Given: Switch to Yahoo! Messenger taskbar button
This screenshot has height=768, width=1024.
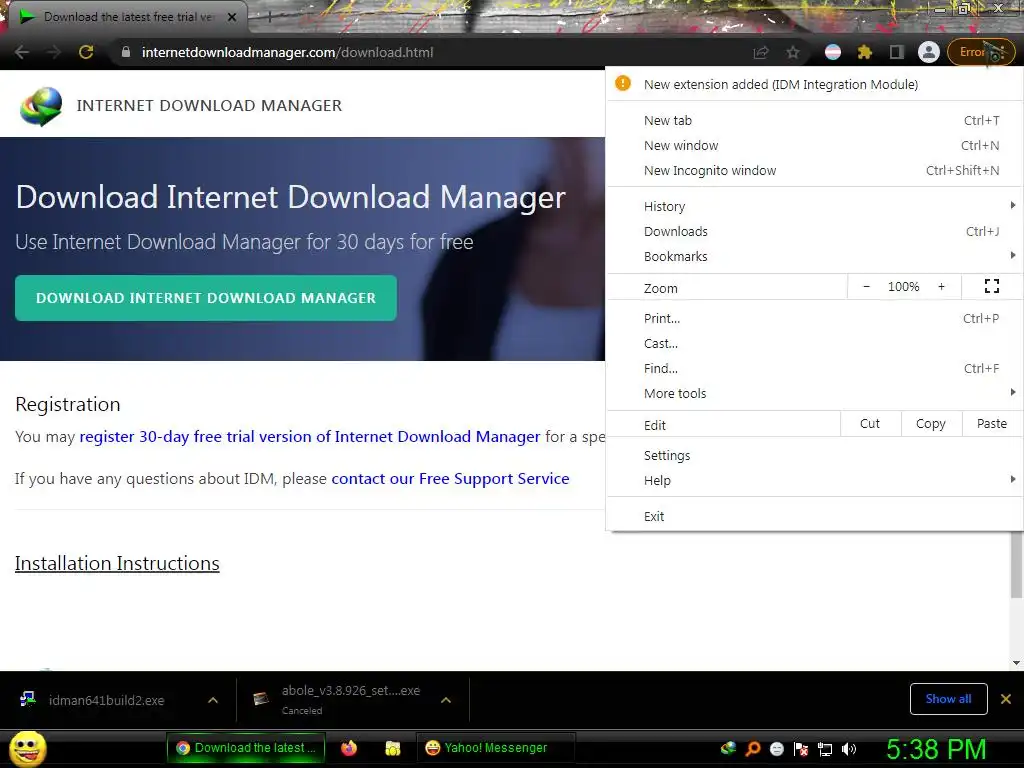Looking at the screenshot, I should [x=495, y=748].
